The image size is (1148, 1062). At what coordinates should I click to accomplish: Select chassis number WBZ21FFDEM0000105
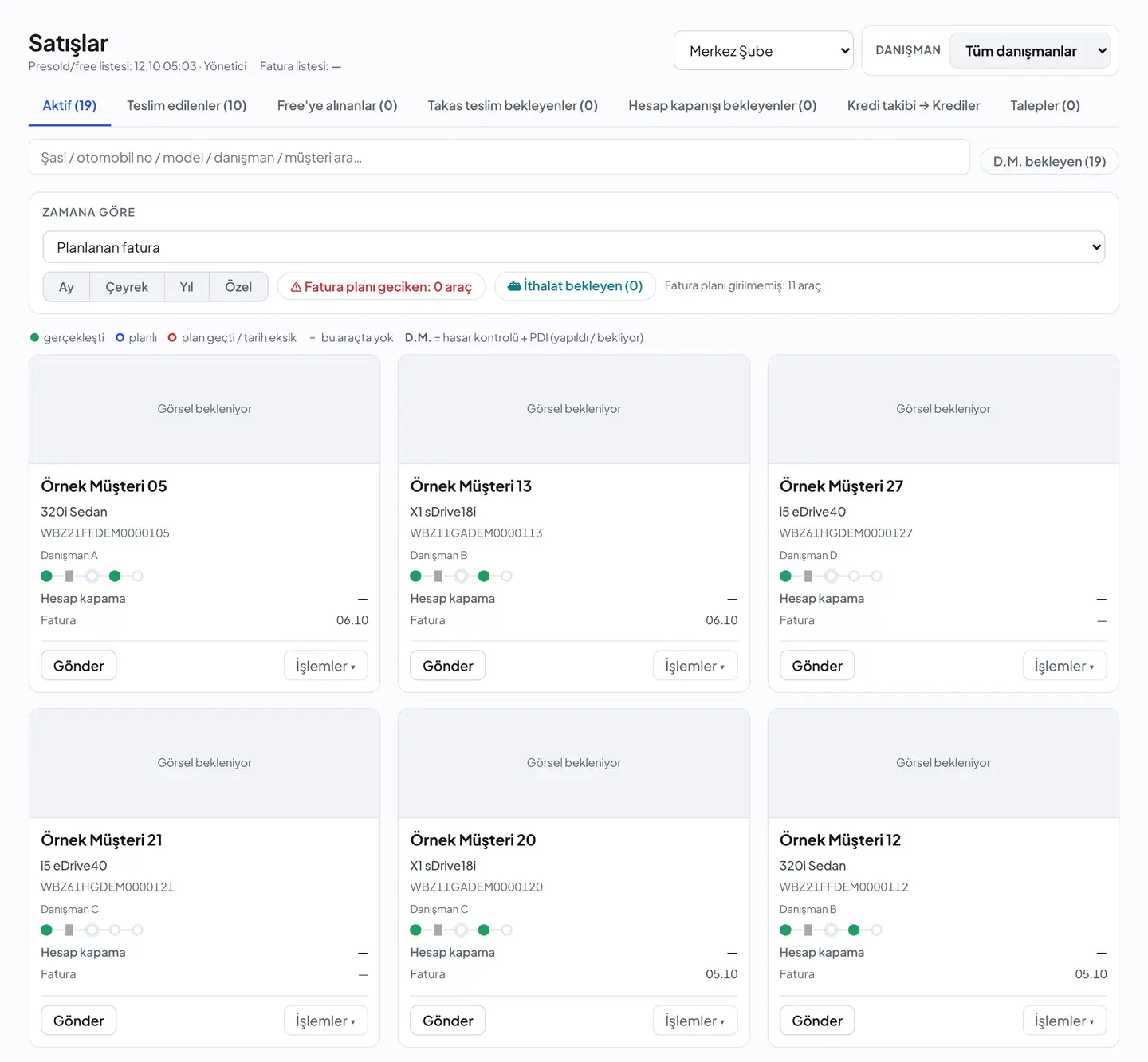click(x=105, y=533)
